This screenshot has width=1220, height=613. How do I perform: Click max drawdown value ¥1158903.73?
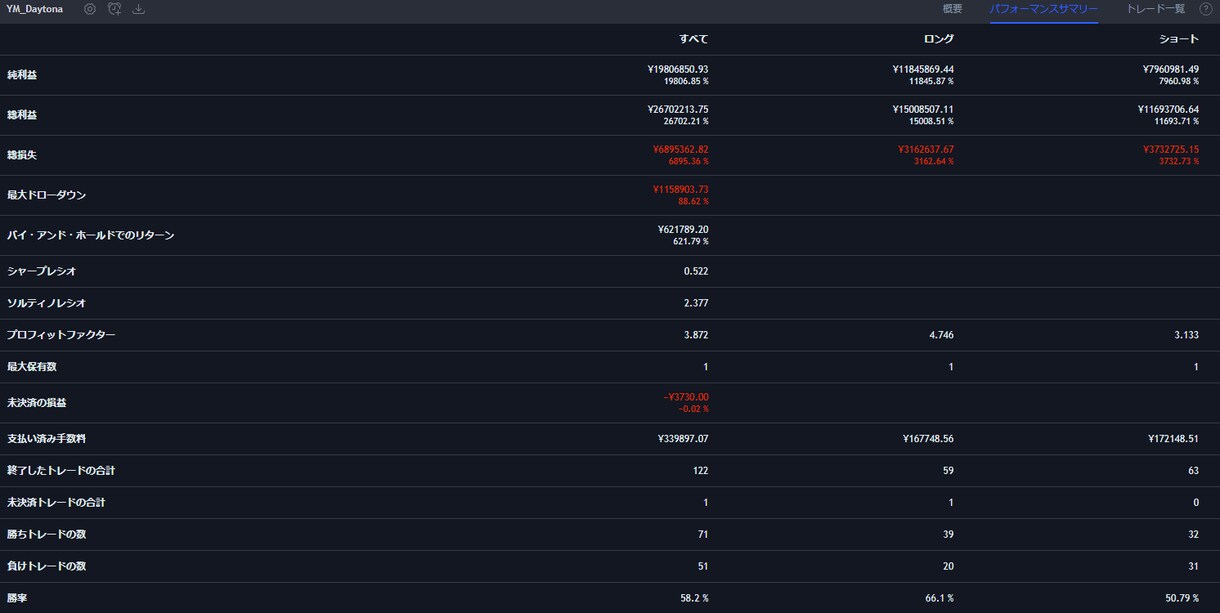click(681, 189)
